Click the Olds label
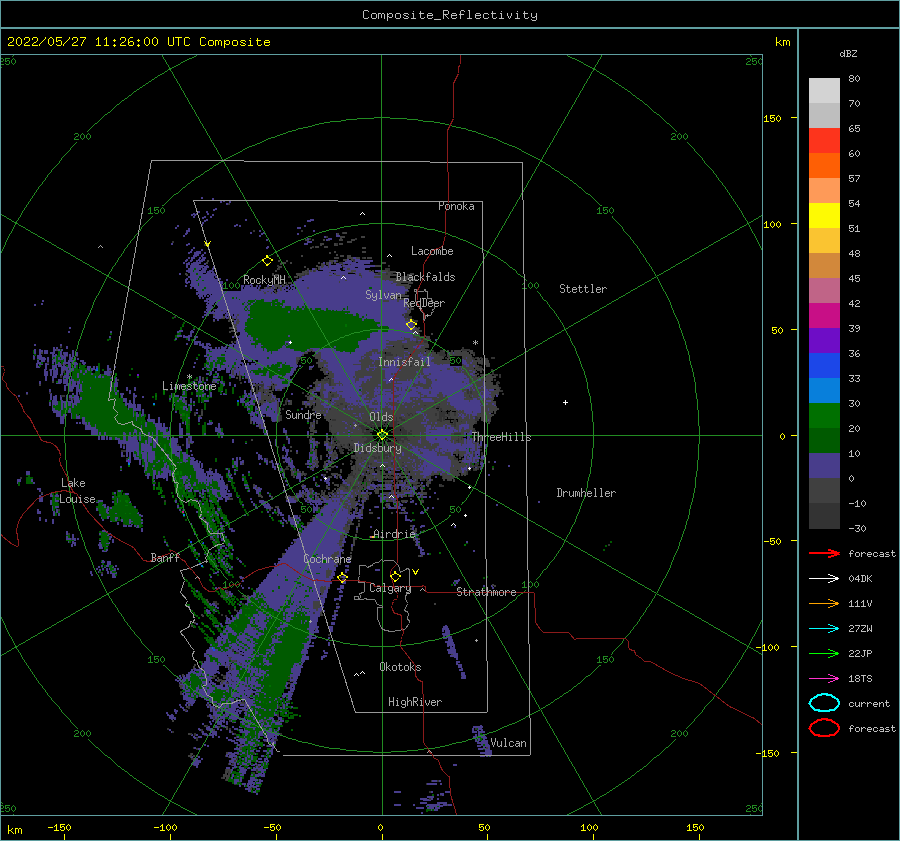900x841 pixels. [x=381, y=417]
